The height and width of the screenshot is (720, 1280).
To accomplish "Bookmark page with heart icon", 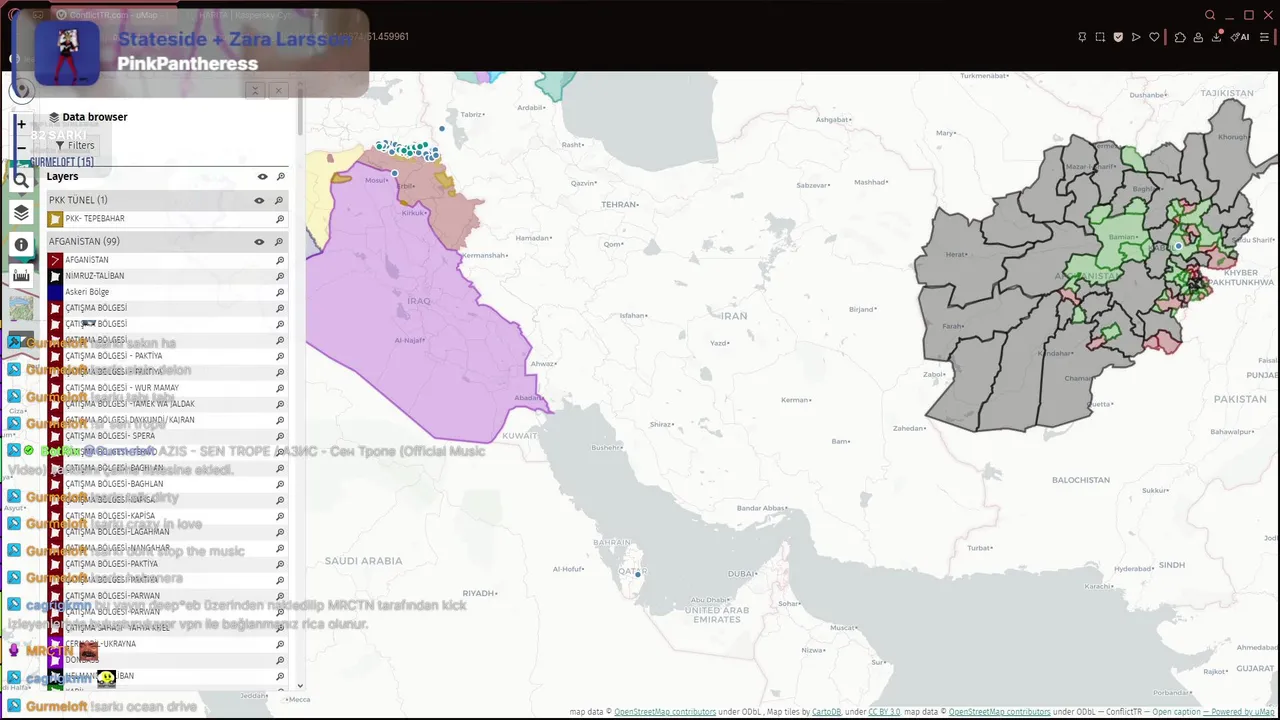I will click(x=1154, y=37).
